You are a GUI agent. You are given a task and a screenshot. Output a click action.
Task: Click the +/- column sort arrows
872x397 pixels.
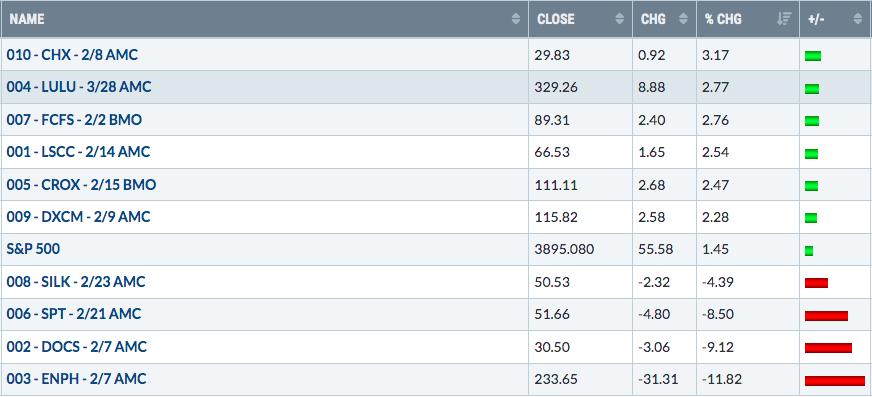857,19
